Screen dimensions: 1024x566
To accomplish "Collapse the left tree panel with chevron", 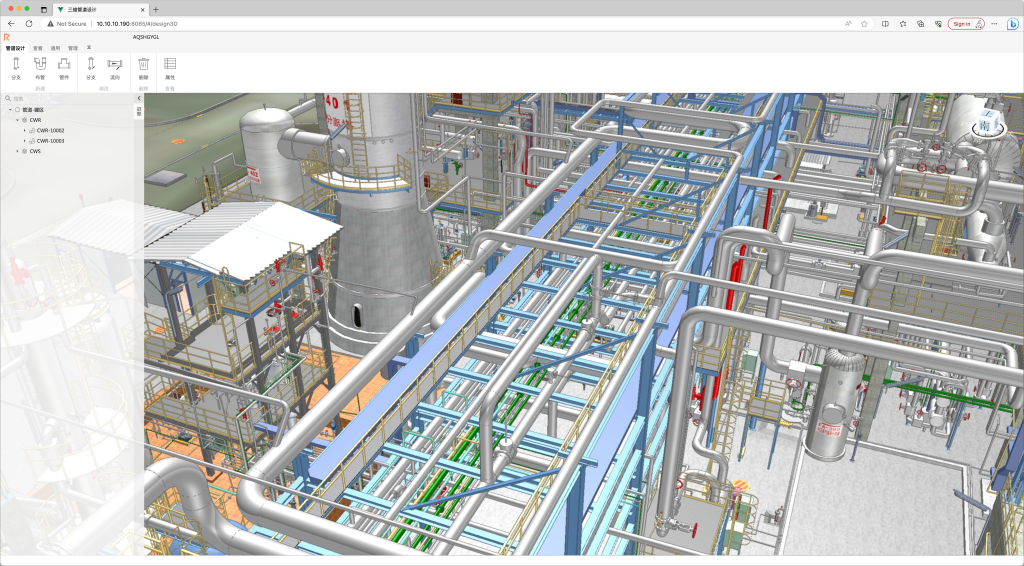I will [x=139, y=98].
